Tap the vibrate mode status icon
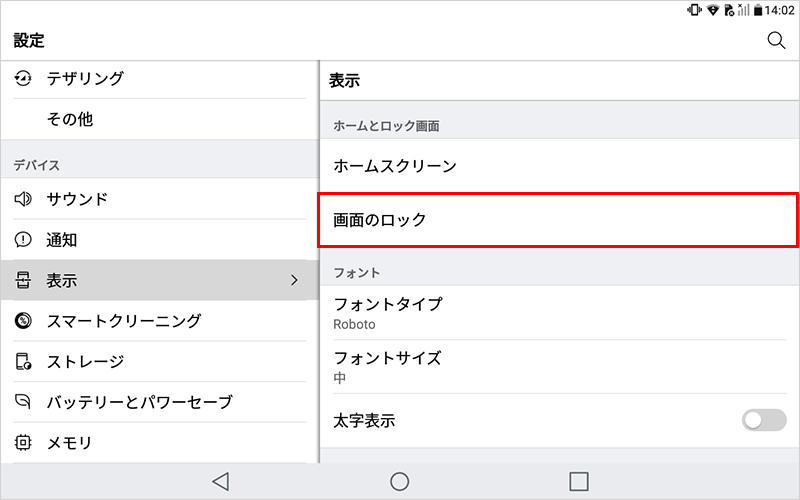This screenshot has width=800, height=500. (x=694, y=10)
